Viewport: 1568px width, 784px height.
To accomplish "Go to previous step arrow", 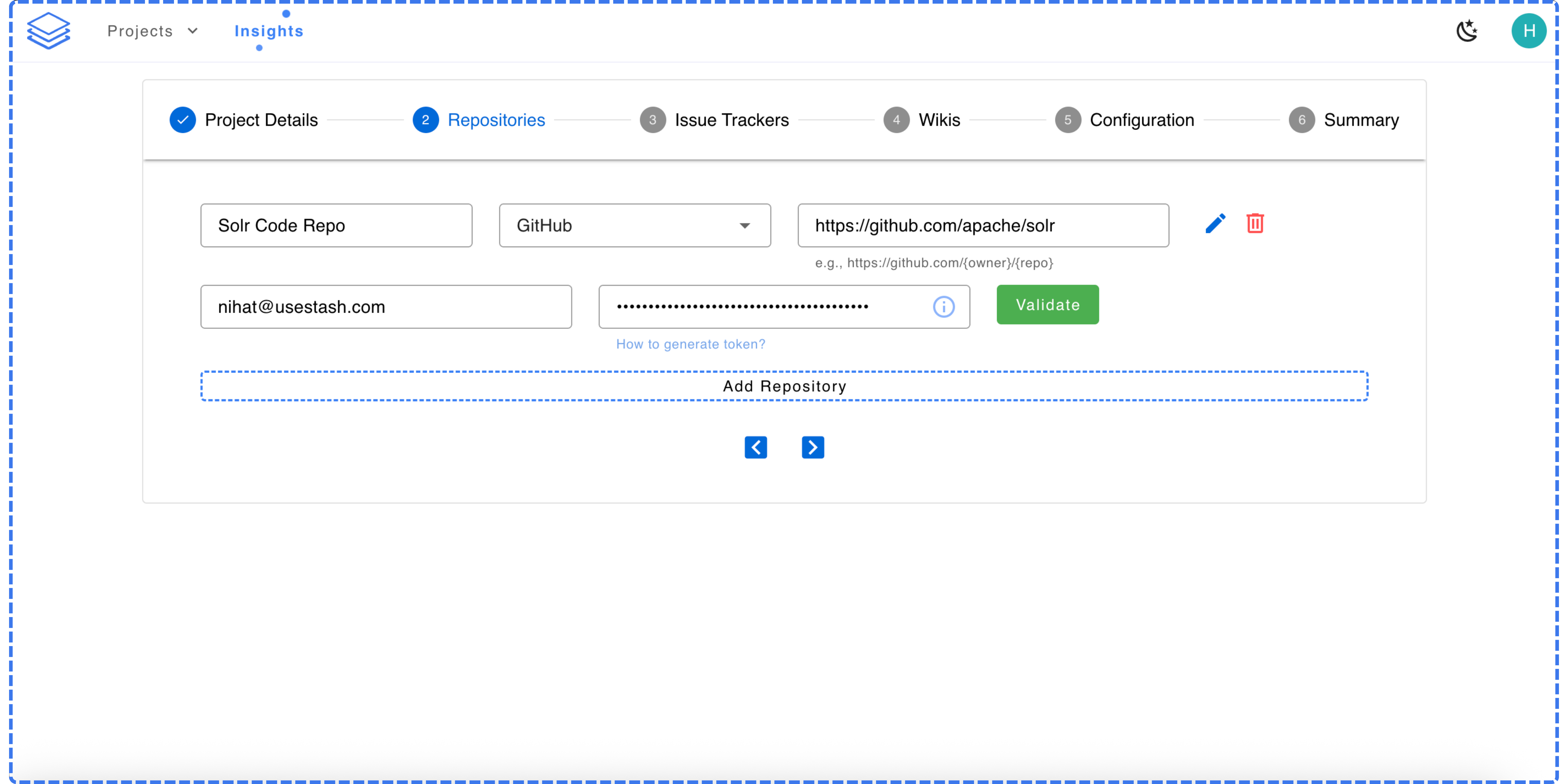I will (755, 447).
